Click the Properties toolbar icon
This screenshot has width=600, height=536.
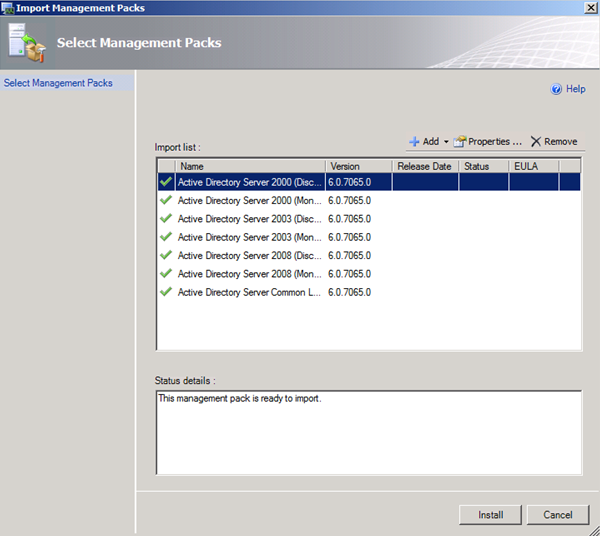(460, 142)
